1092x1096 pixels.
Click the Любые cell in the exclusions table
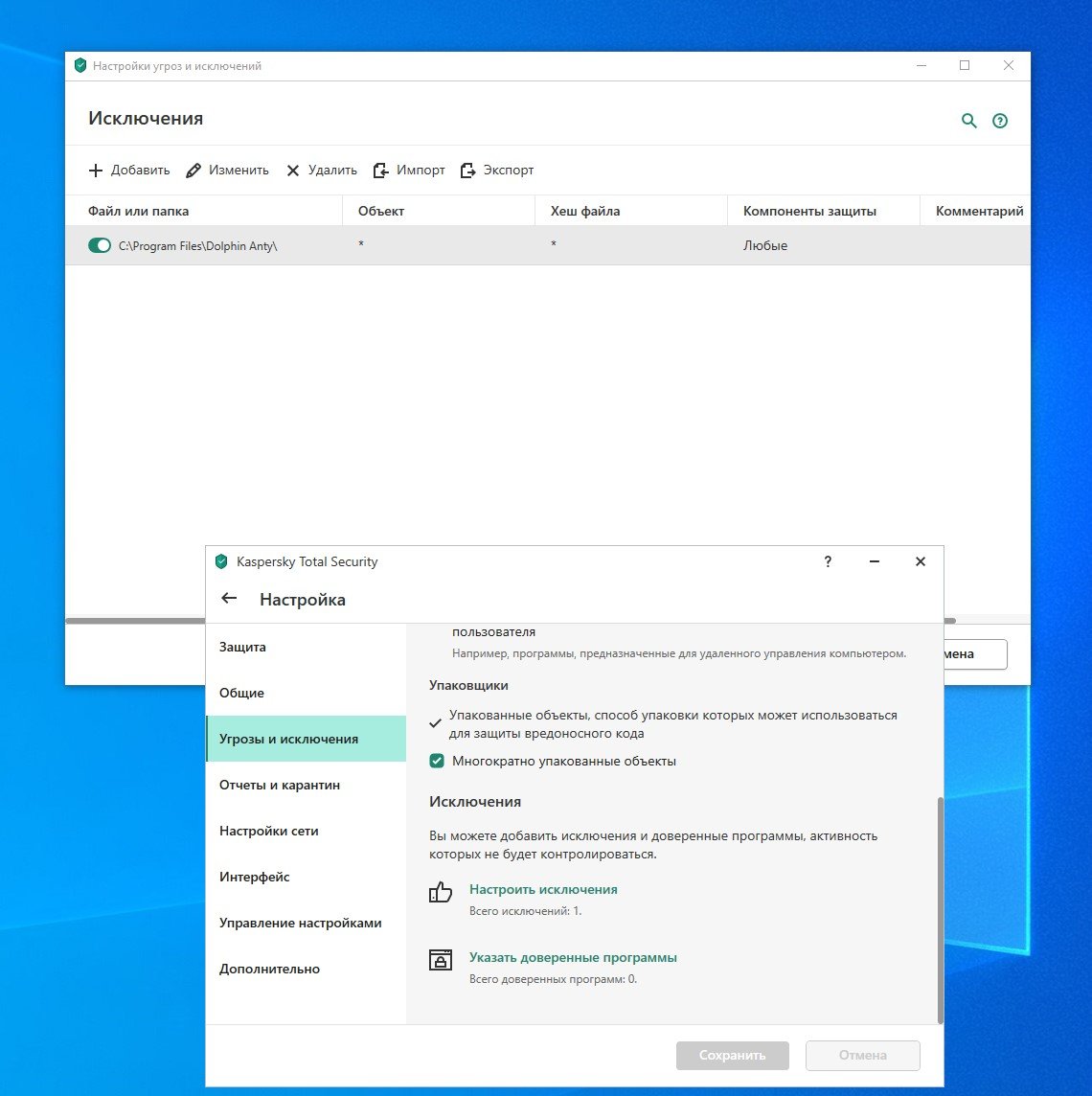pos(765,245)
